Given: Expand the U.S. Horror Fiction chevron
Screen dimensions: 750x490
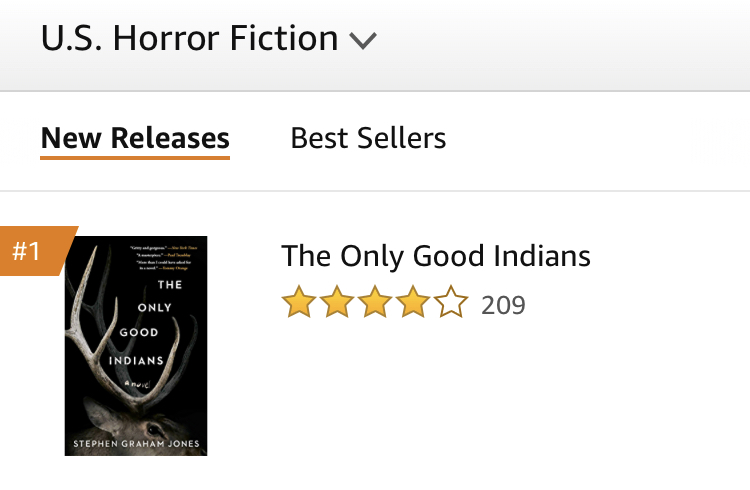Looking at the screenshot, I should 363,41.
